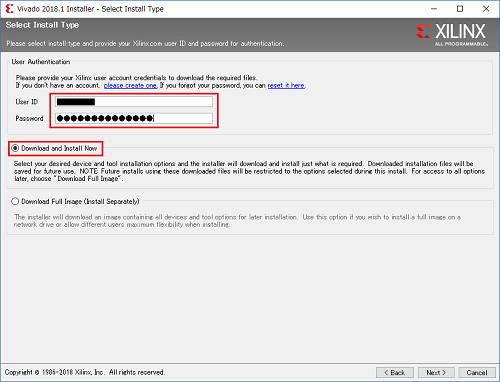This screenshot has height=382, width=500.
Task: Cancel the installer
Action: click(477, 372)
